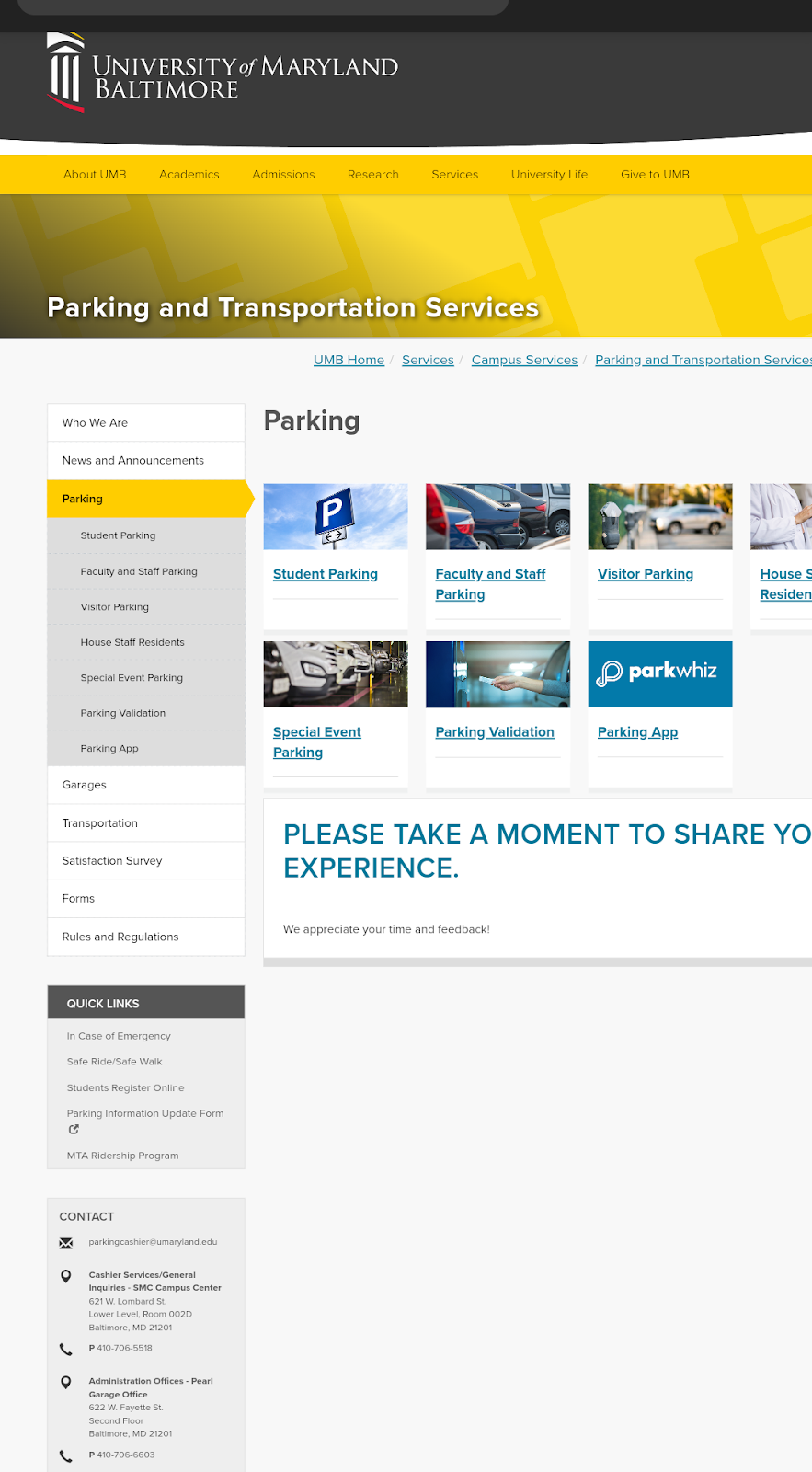Click the Student Parking sign thumbnail
This screenshot has width=812, height=1472.
point(336,516)
